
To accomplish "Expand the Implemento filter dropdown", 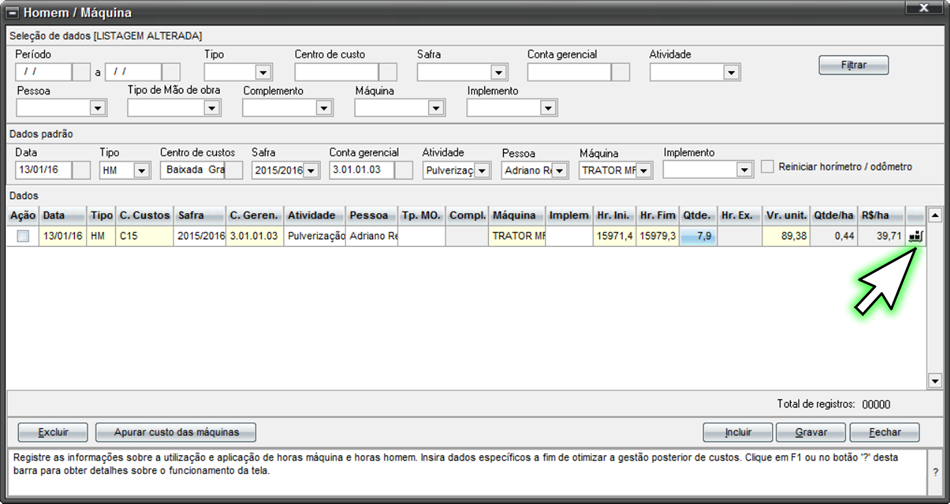I will (548, 108).
